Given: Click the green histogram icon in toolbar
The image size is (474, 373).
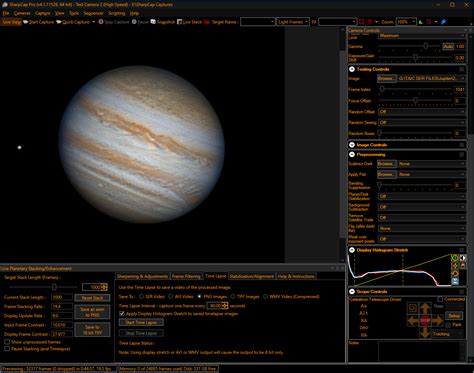Looking at the screenshot, I should pyautogui.click(x=421, y=22).
